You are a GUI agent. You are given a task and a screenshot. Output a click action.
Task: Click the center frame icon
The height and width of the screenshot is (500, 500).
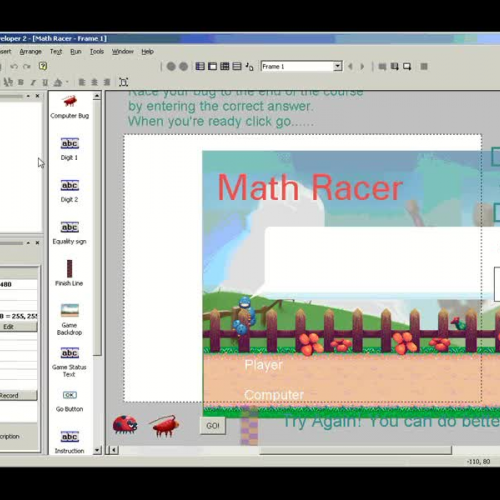124,82
